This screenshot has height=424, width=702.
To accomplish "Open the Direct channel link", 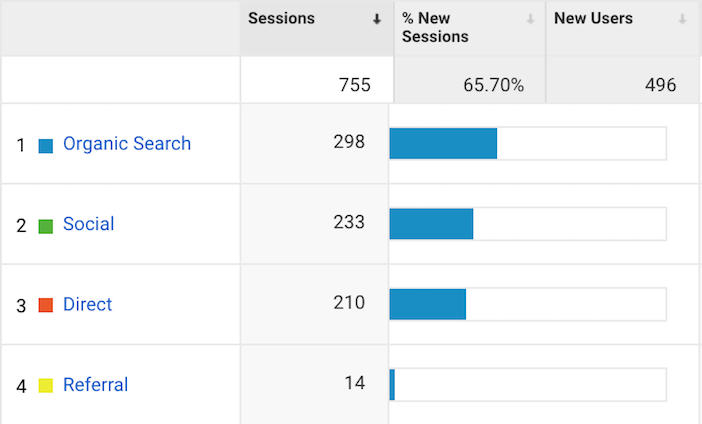I will click(87, 304).
